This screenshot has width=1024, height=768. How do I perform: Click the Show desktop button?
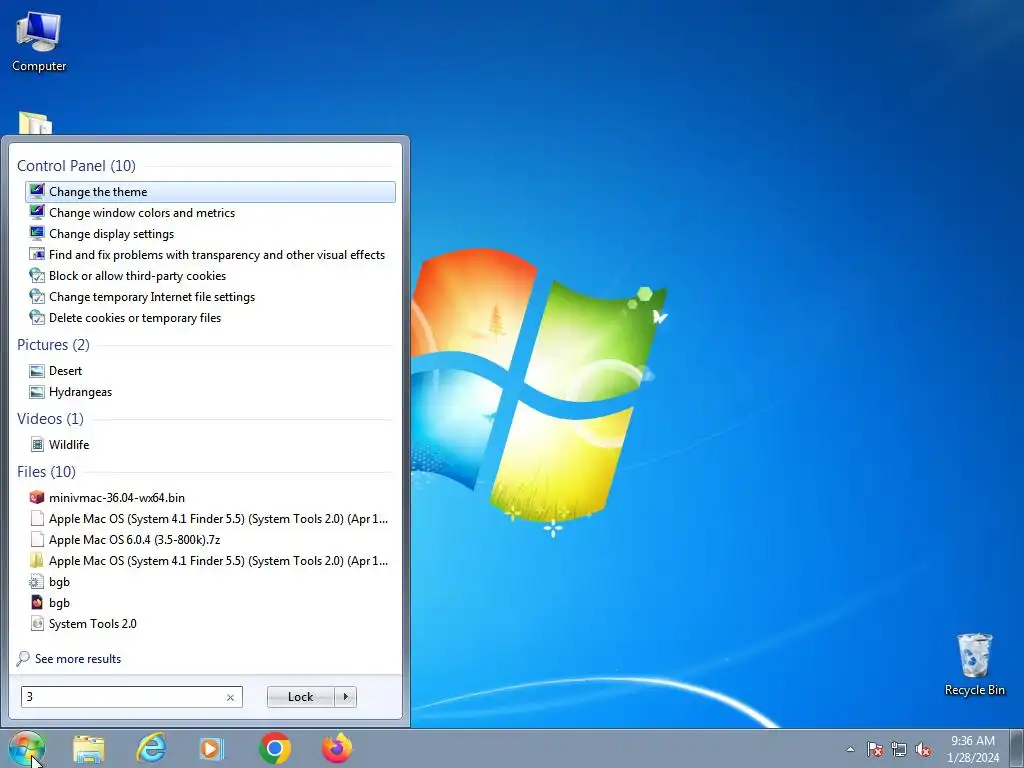(1016, 748)
